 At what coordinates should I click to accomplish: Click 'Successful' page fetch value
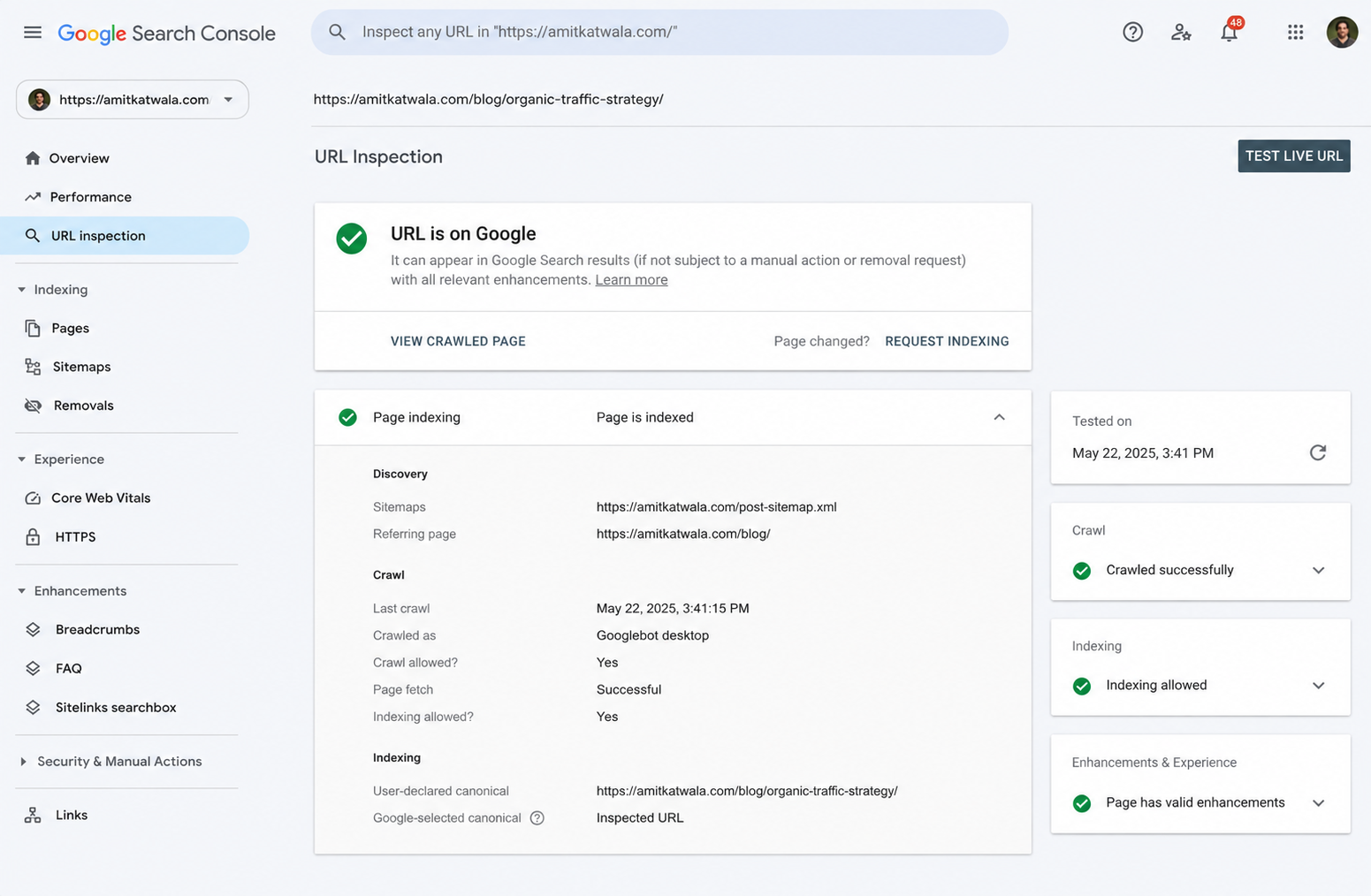(x=628, y=689)
